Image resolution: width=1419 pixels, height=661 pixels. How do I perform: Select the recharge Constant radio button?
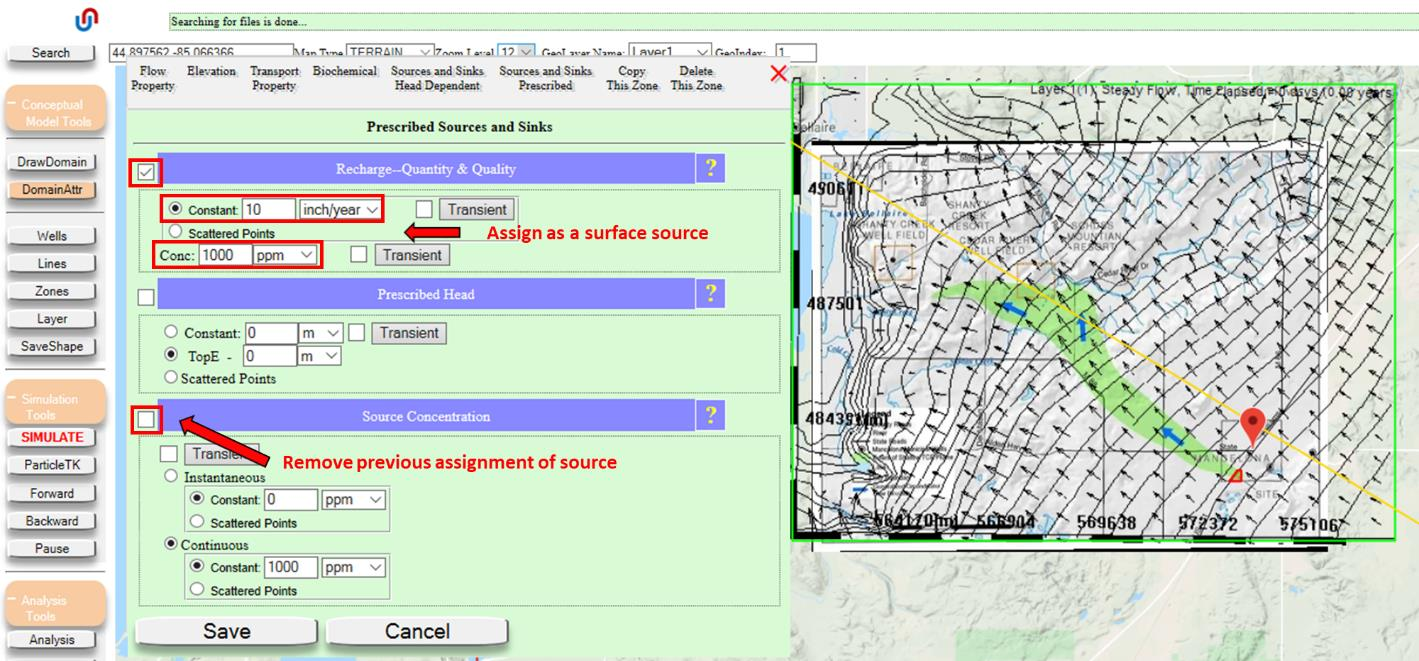[177, 210]
